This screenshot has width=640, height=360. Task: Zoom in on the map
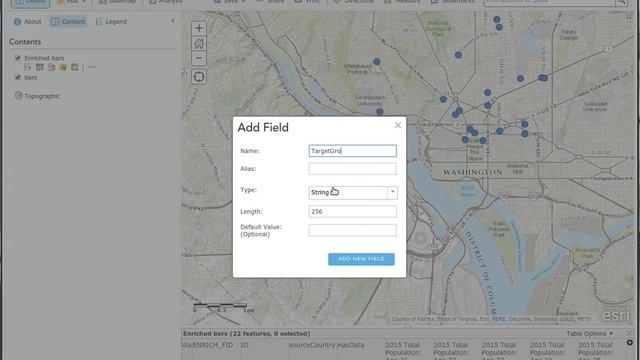[x=199, y=28]
